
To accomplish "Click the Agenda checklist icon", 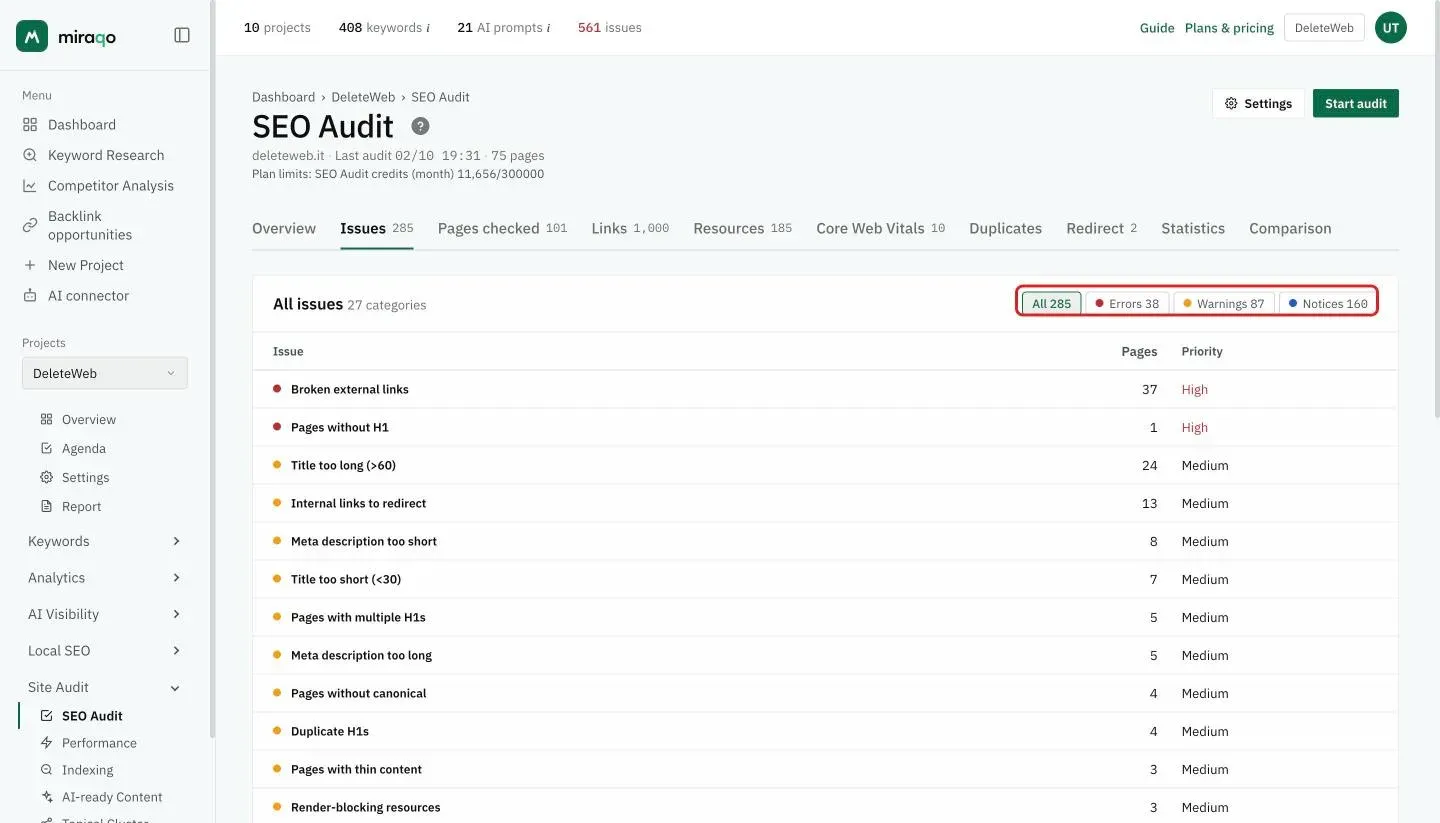I will tap(46, 449).
